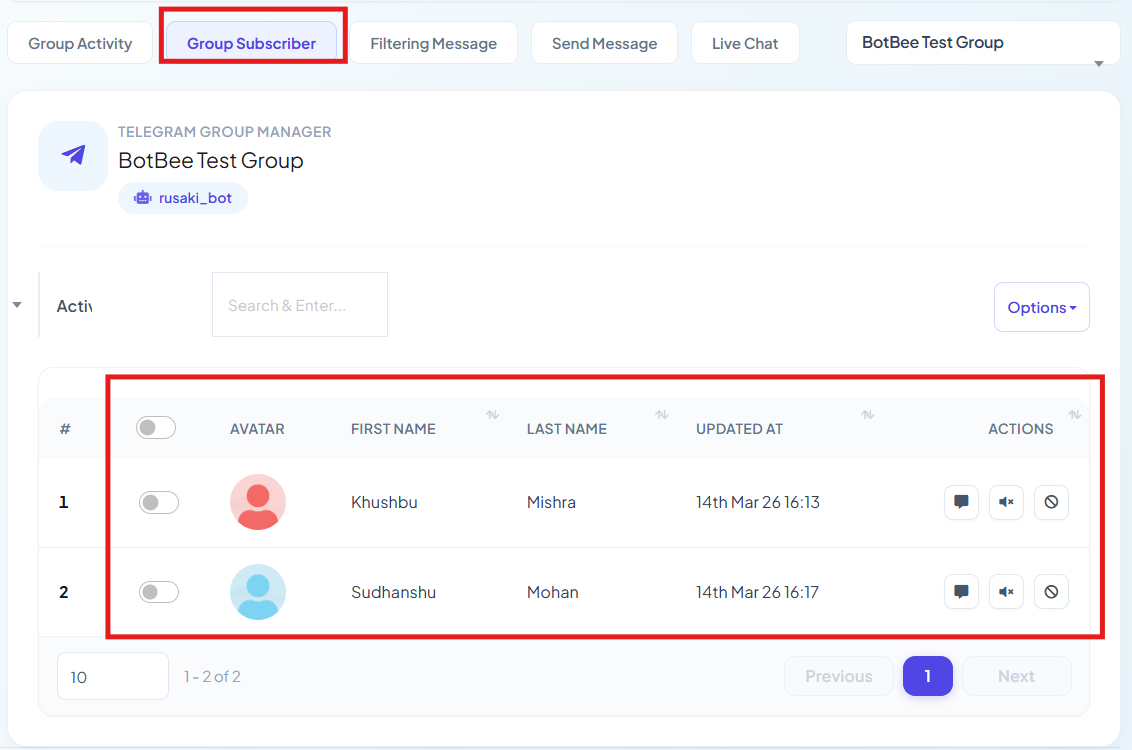Focus the Search & Enter field
This screenshot has height=750, width=1132.
tap(300, 305)
